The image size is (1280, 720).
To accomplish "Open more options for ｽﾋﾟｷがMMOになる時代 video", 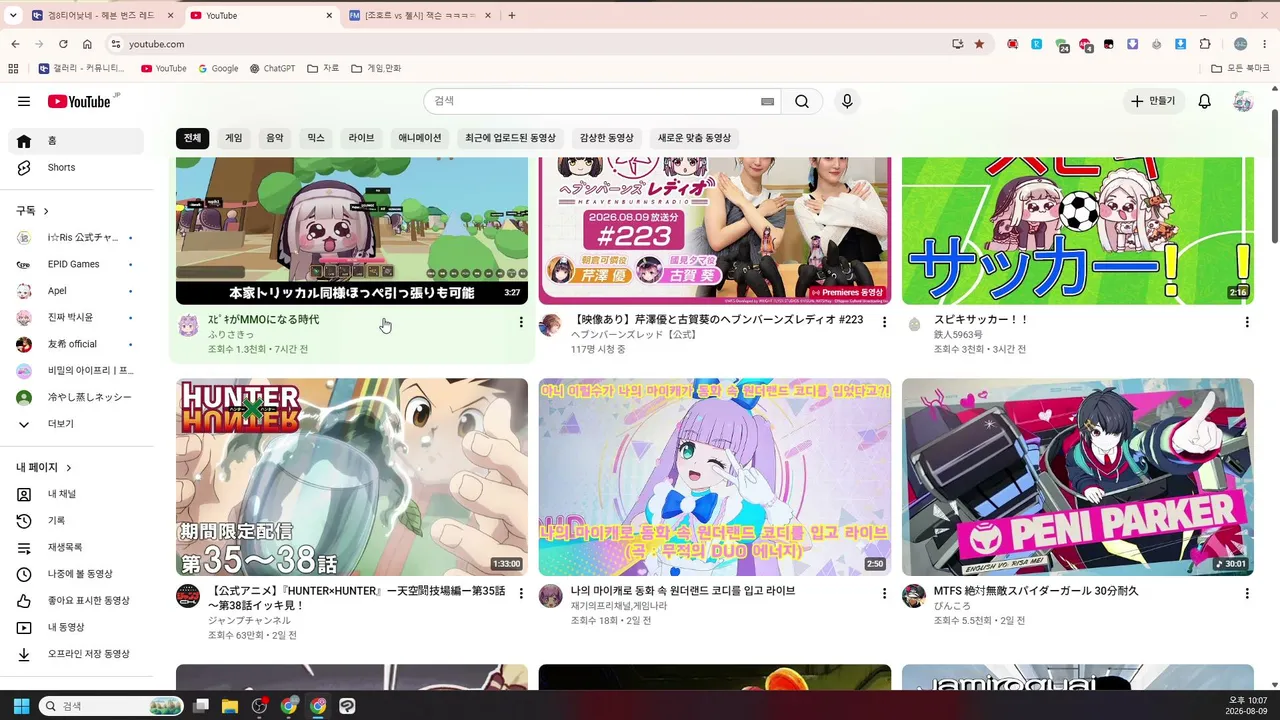I will [520, 322].
